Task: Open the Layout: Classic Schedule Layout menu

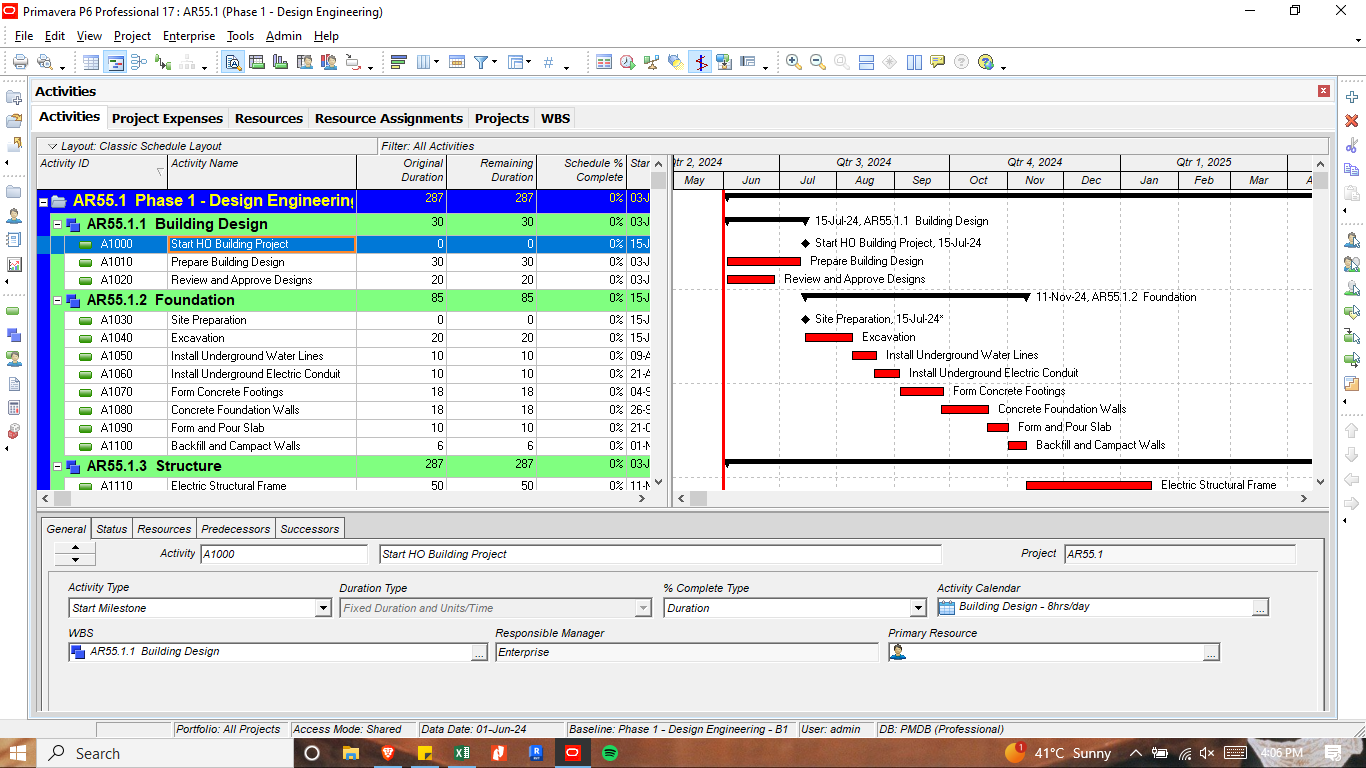Action: point(136,146)
